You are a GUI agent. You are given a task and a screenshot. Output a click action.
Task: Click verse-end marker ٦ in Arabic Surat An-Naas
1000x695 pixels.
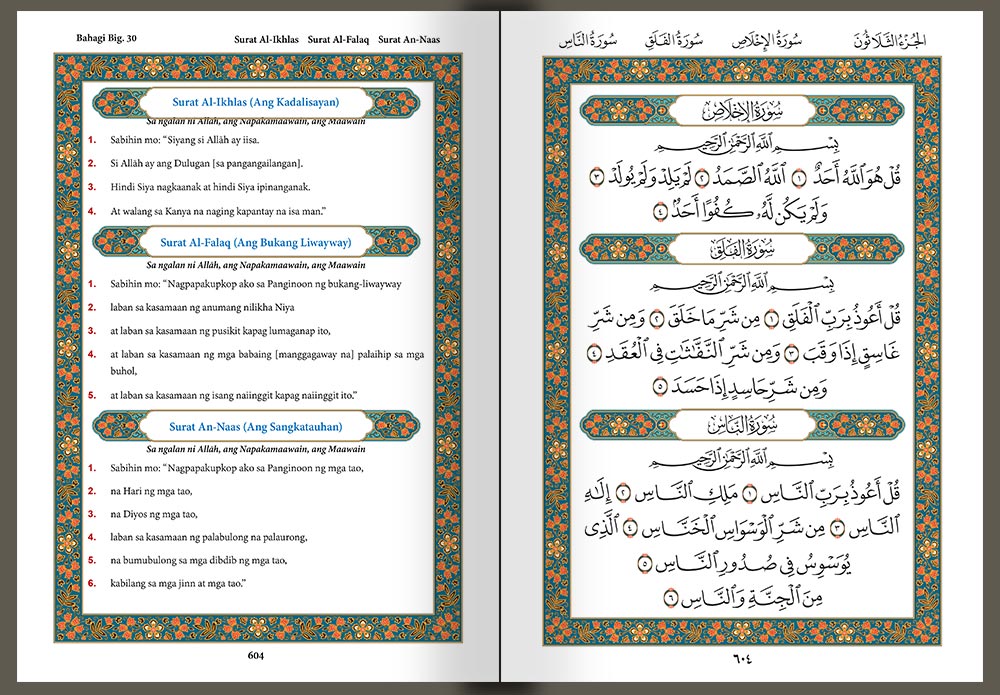pyautogui.click(x=671, y=599)
